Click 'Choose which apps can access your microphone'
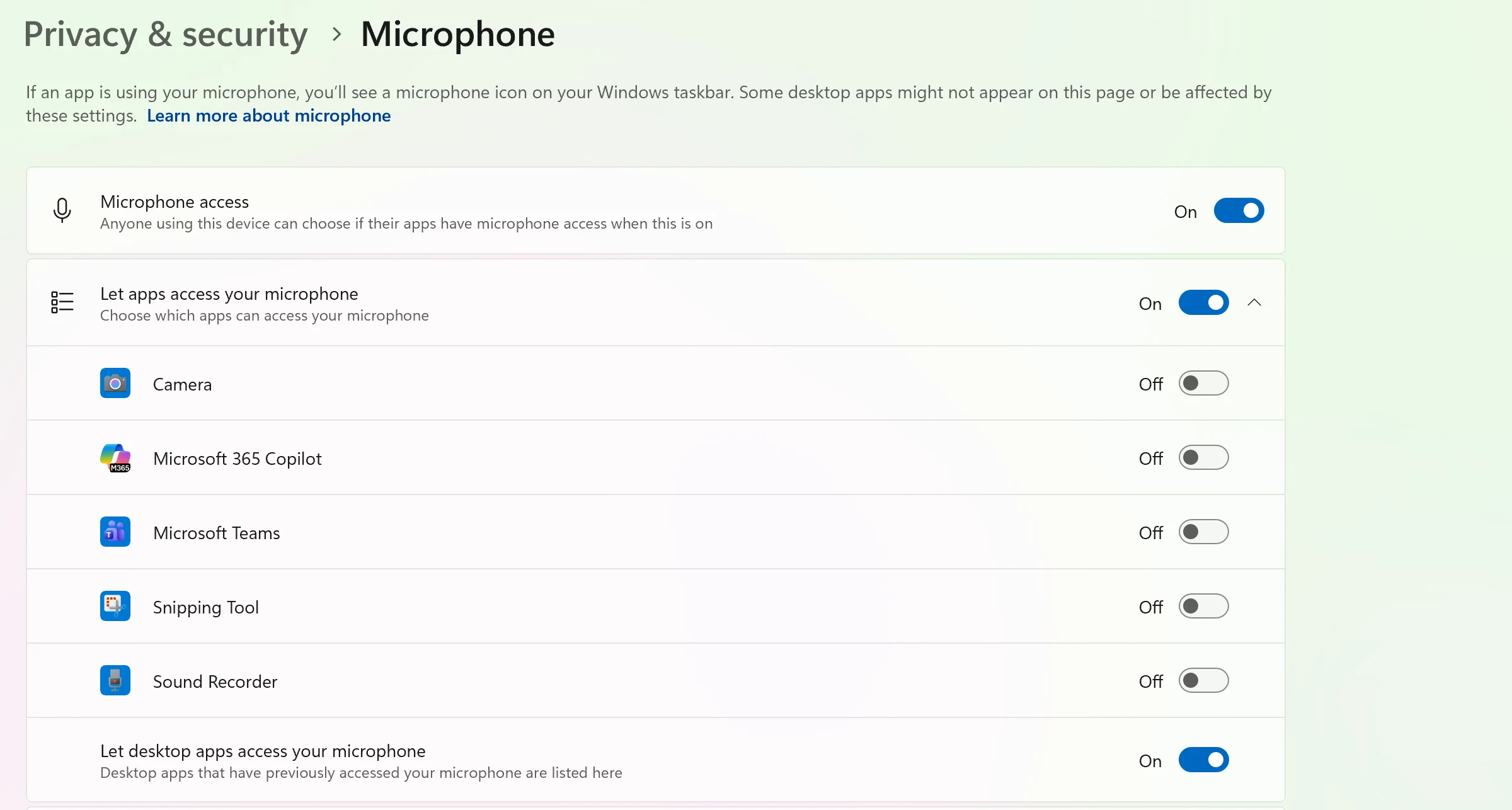 [265, 316]
